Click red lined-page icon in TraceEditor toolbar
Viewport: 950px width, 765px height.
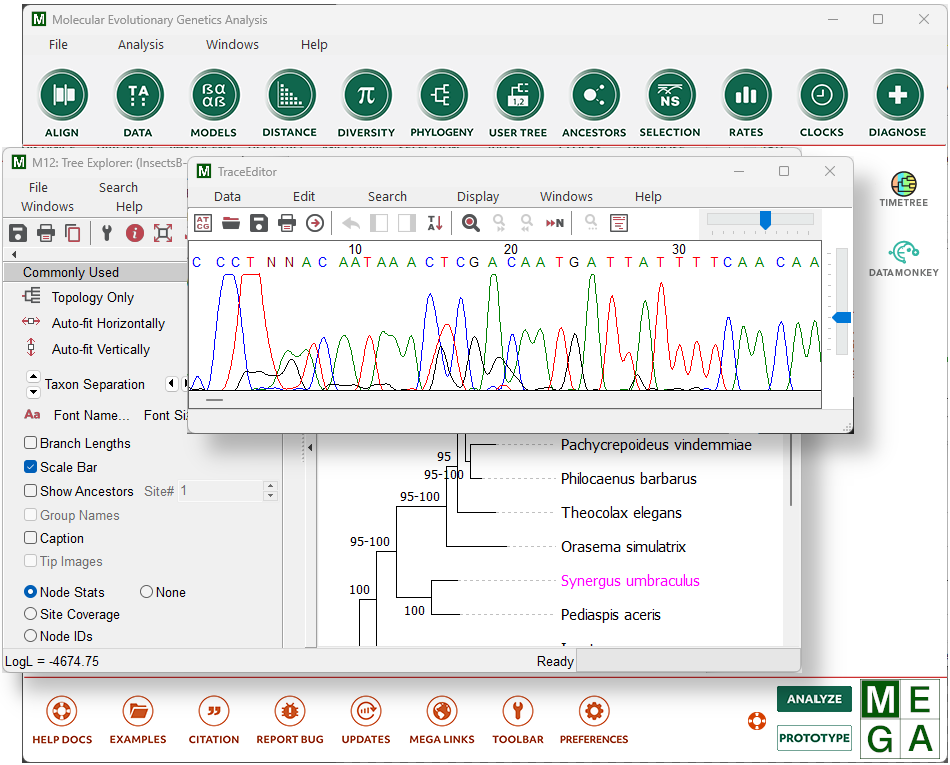(x=619, y=223)
